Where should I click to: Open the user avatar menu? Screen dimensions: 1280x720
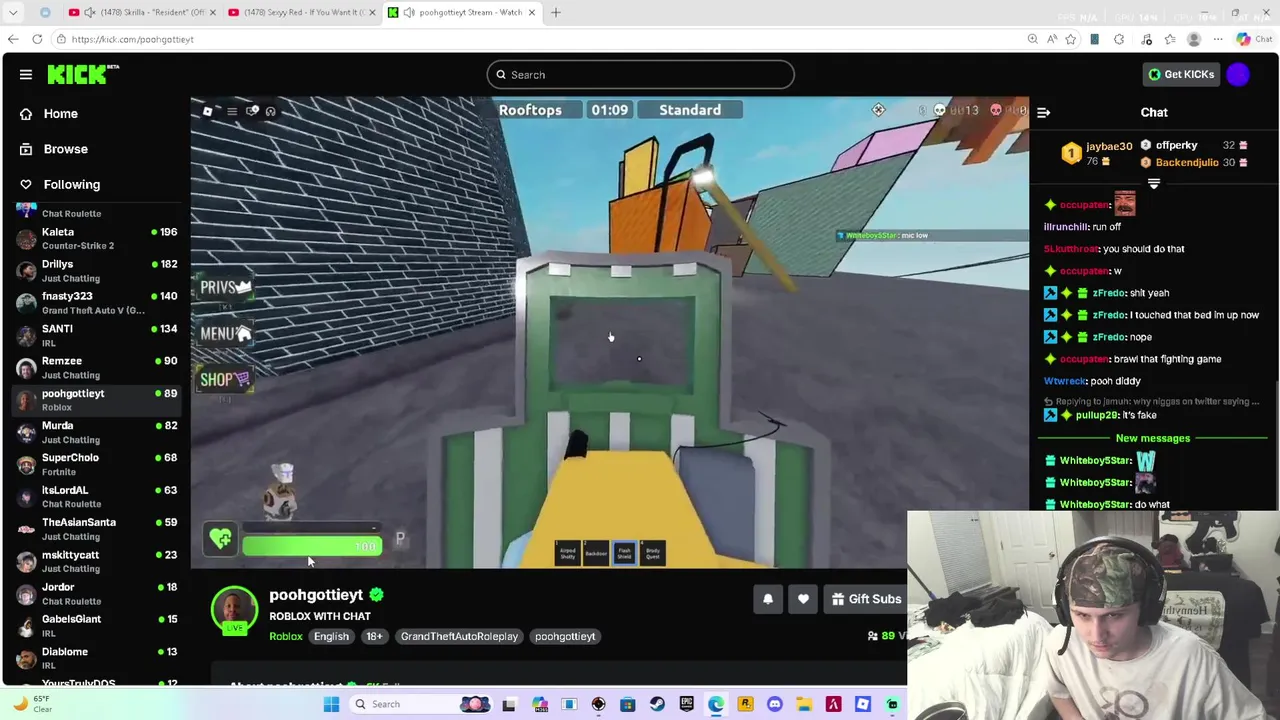tap(1238, 74)
